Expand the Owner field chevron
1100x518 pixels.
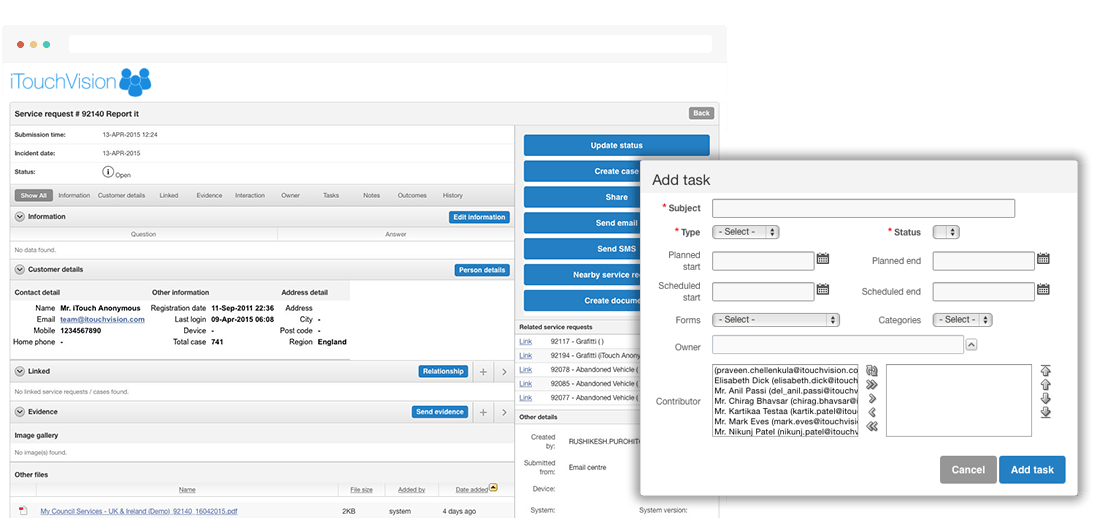(x=972, y=345)
